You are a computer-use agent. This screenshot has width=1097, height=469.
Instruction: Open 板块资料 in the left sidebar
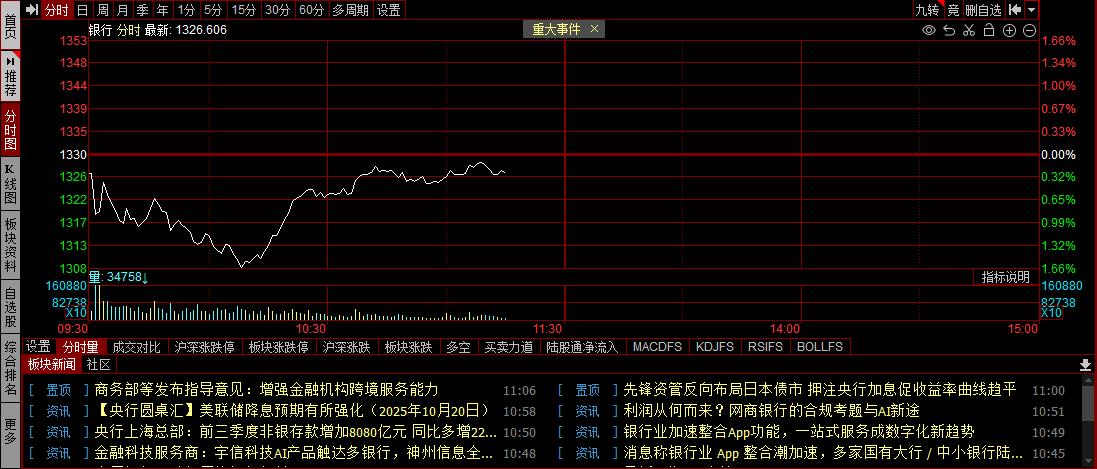coord(10,245)
